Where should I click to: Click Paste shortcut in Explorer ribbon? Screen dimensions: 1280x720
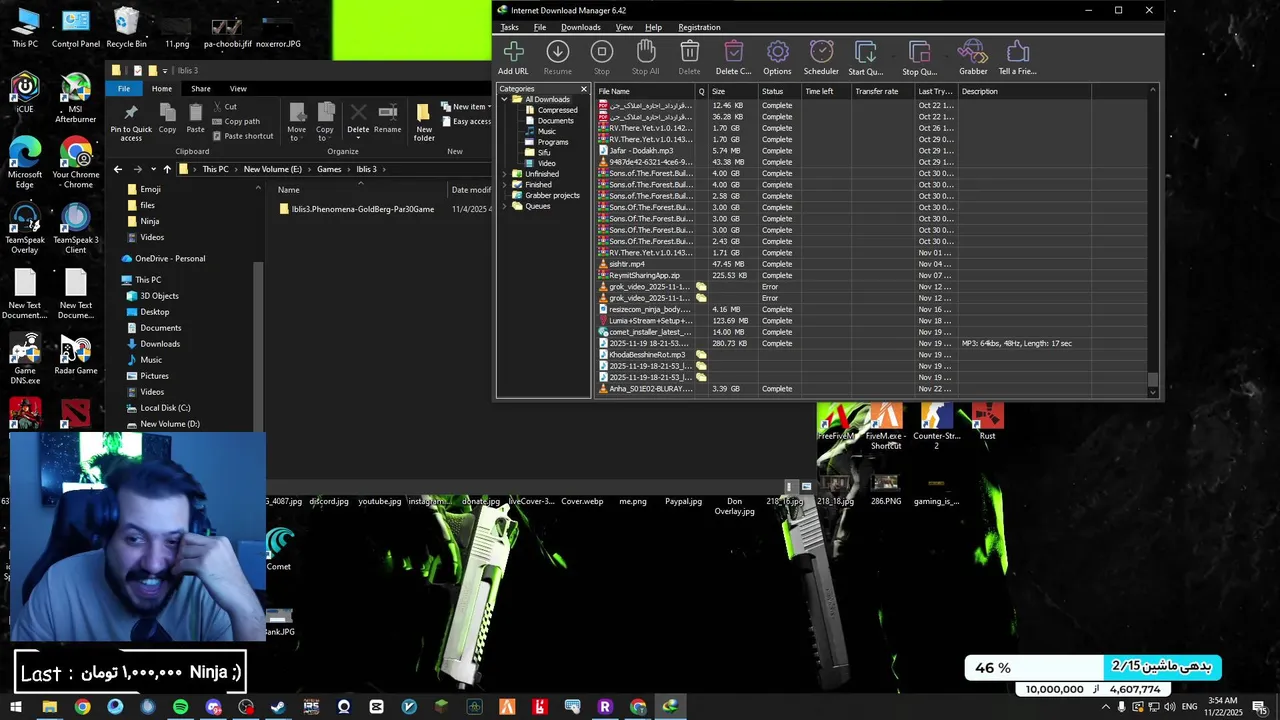coord(242,136)
